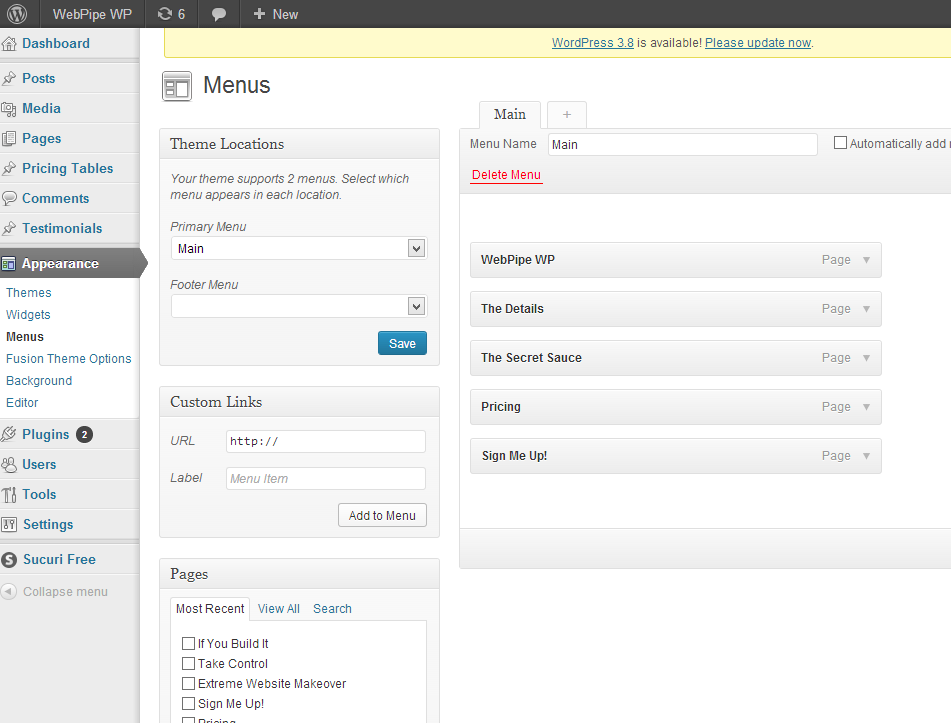
Task: Open the updates icon showing 6
Action: click(171, 14)
